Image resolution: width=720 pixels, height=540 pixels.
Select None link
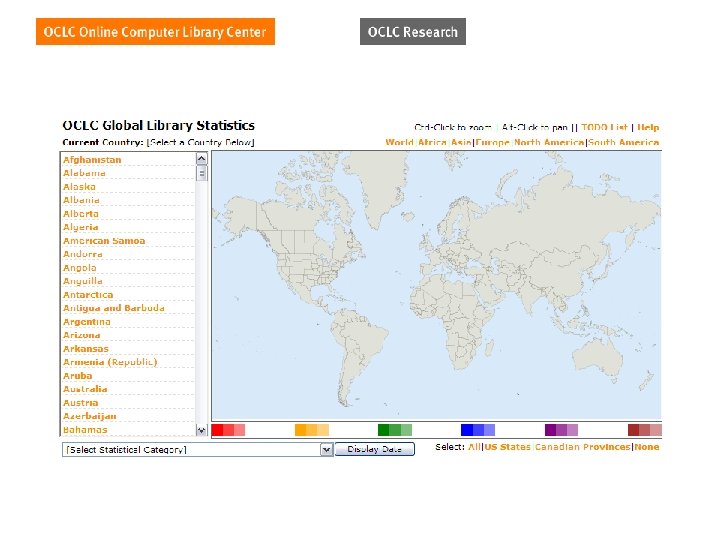click(647, 447)
